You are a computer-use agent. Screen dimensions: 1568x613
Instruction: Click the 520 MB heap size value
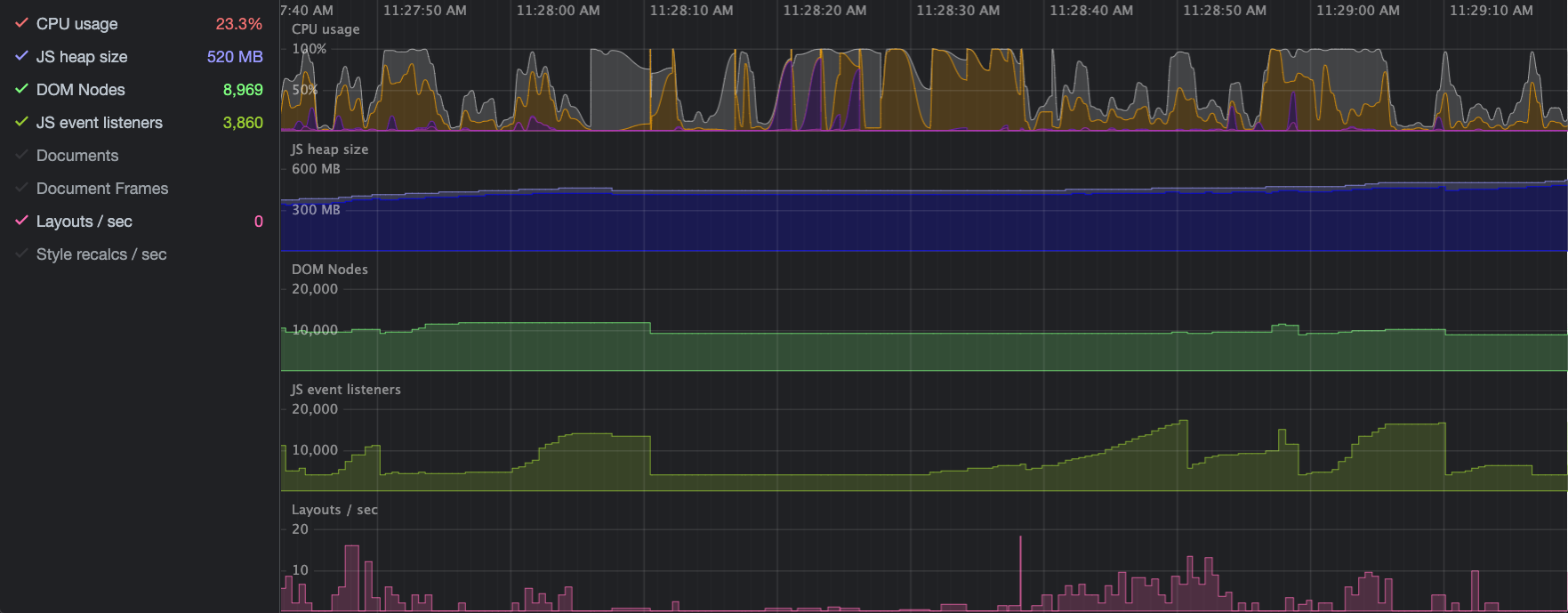(235, 57)
